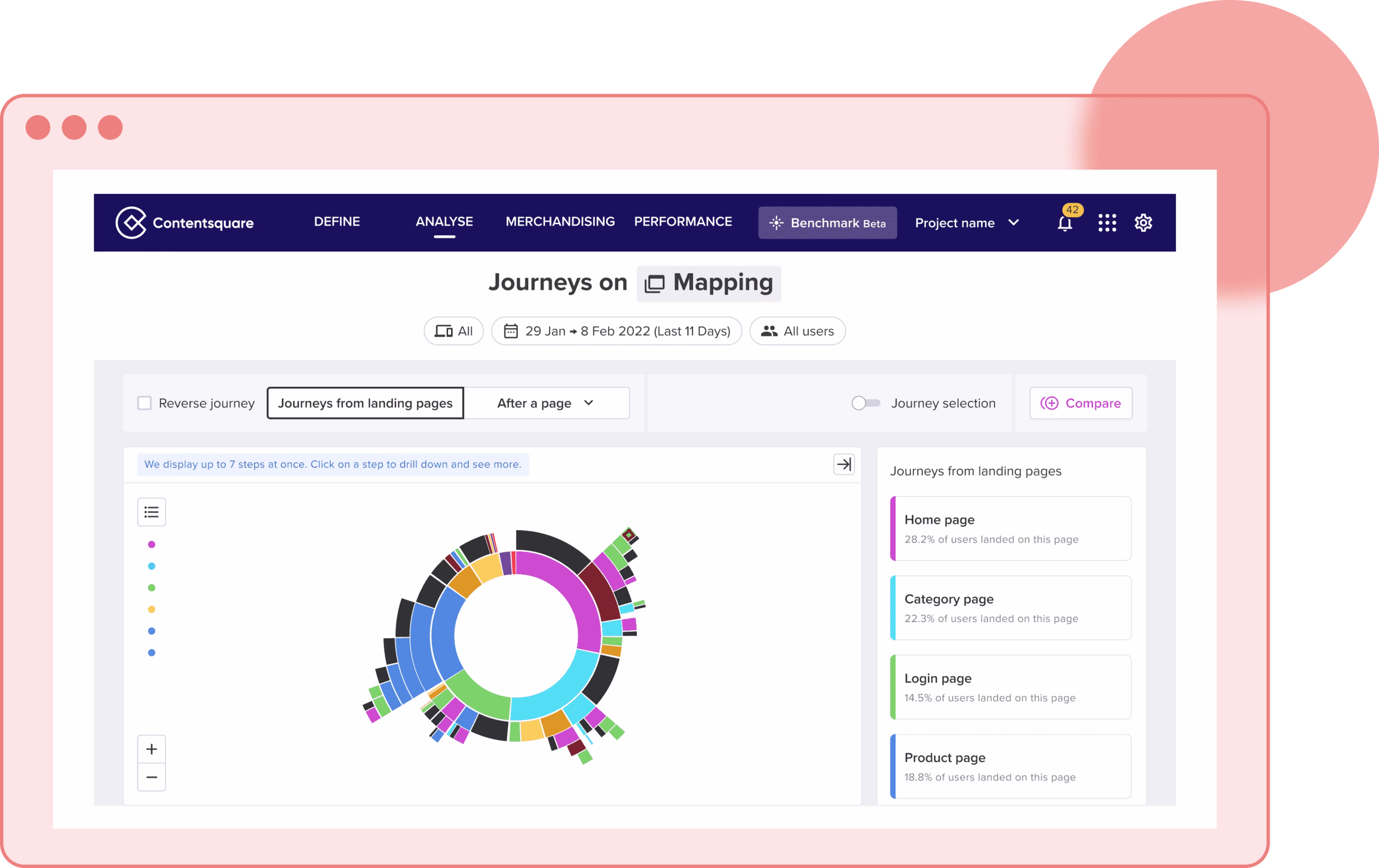The image size is (1379, 868).
Task: Toggle the legend list icon
Action: pos(151,512)
